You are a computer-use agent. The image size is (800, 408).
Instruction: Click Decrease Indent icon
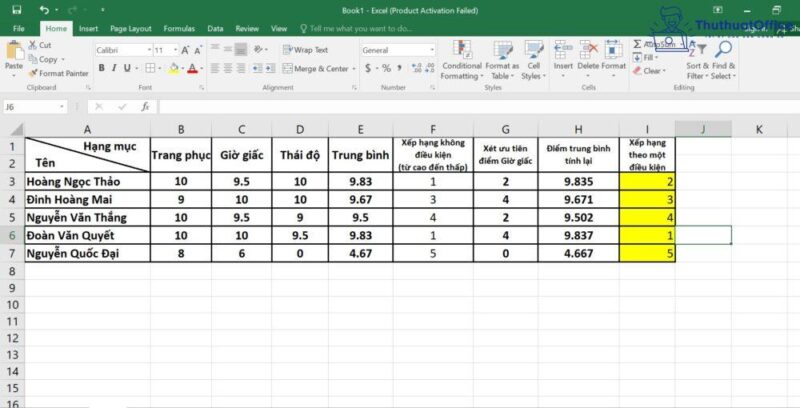tap(257, 68)
